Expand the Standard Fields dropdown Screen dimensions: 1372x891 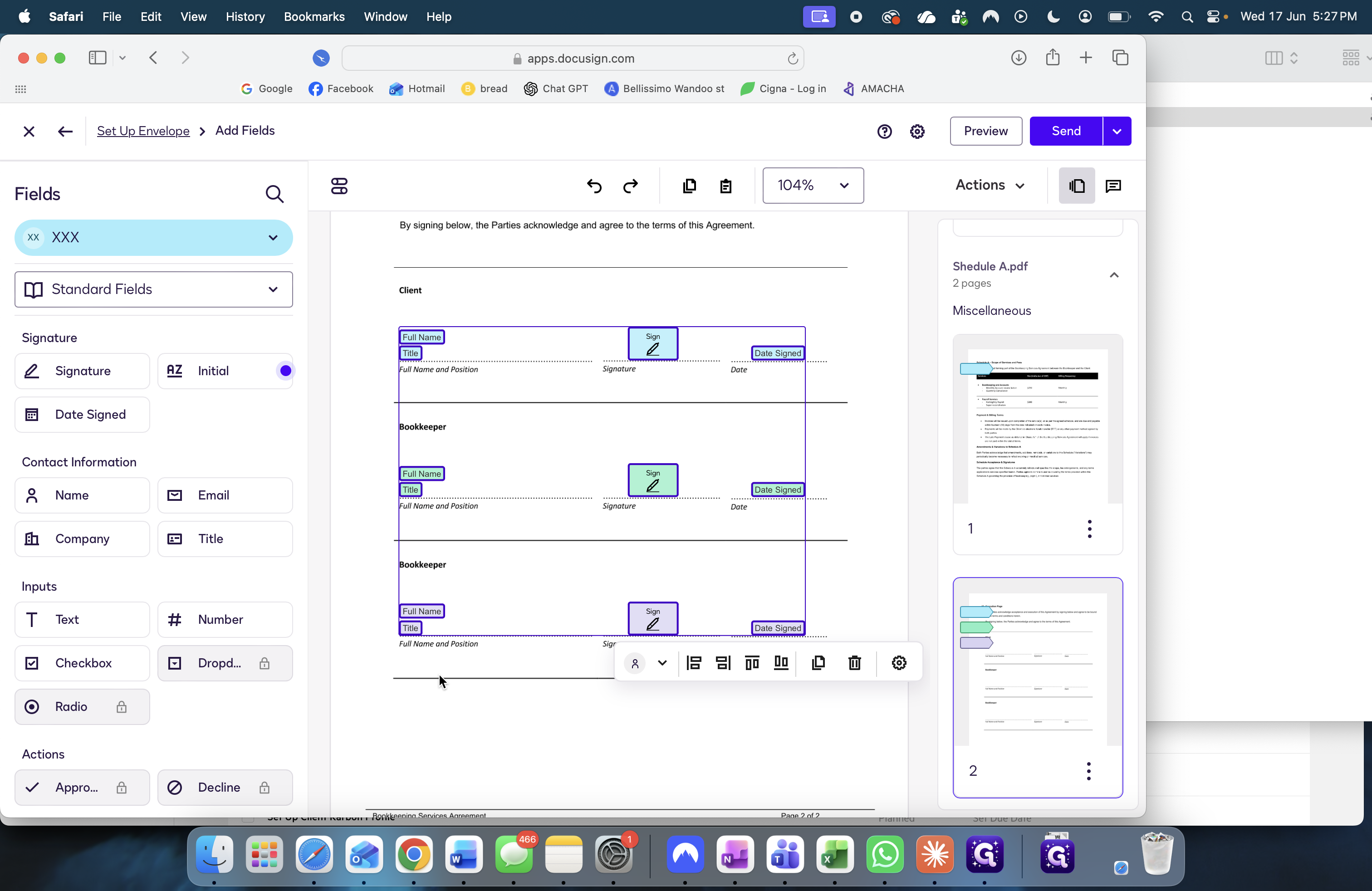click(153, 289)
